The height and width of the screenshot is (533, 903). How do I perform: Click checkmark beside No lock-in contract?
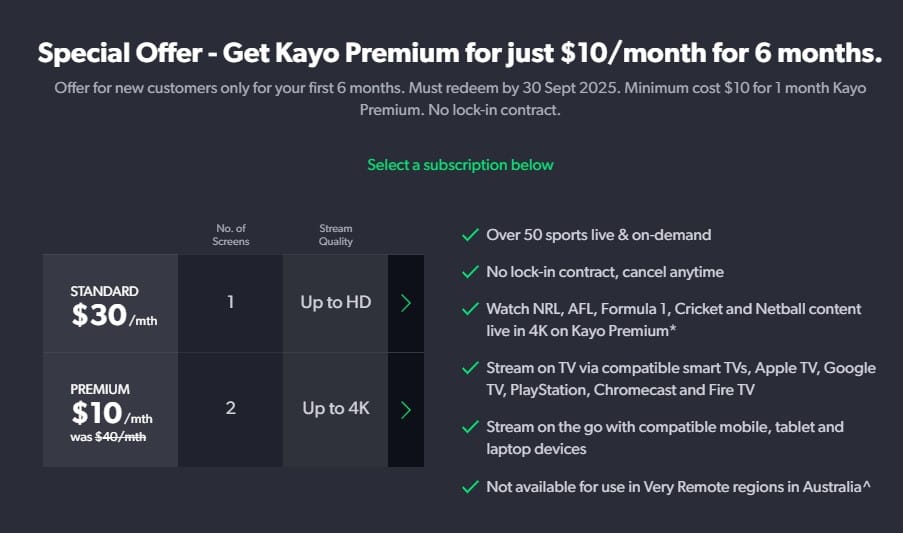[471, 272]
